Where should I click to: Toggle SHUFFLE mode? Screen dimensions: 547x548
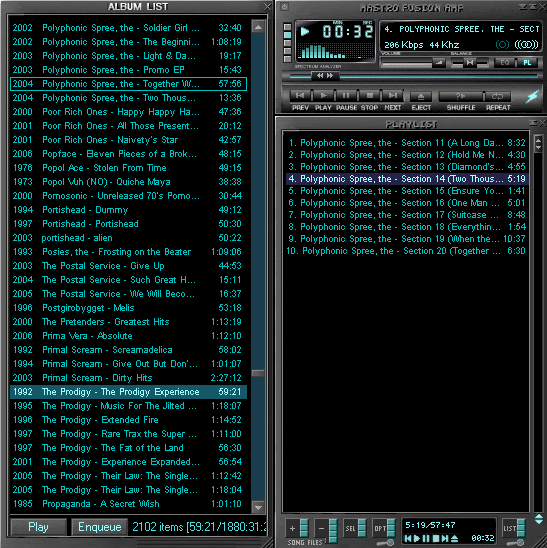[x=461, y=96]
